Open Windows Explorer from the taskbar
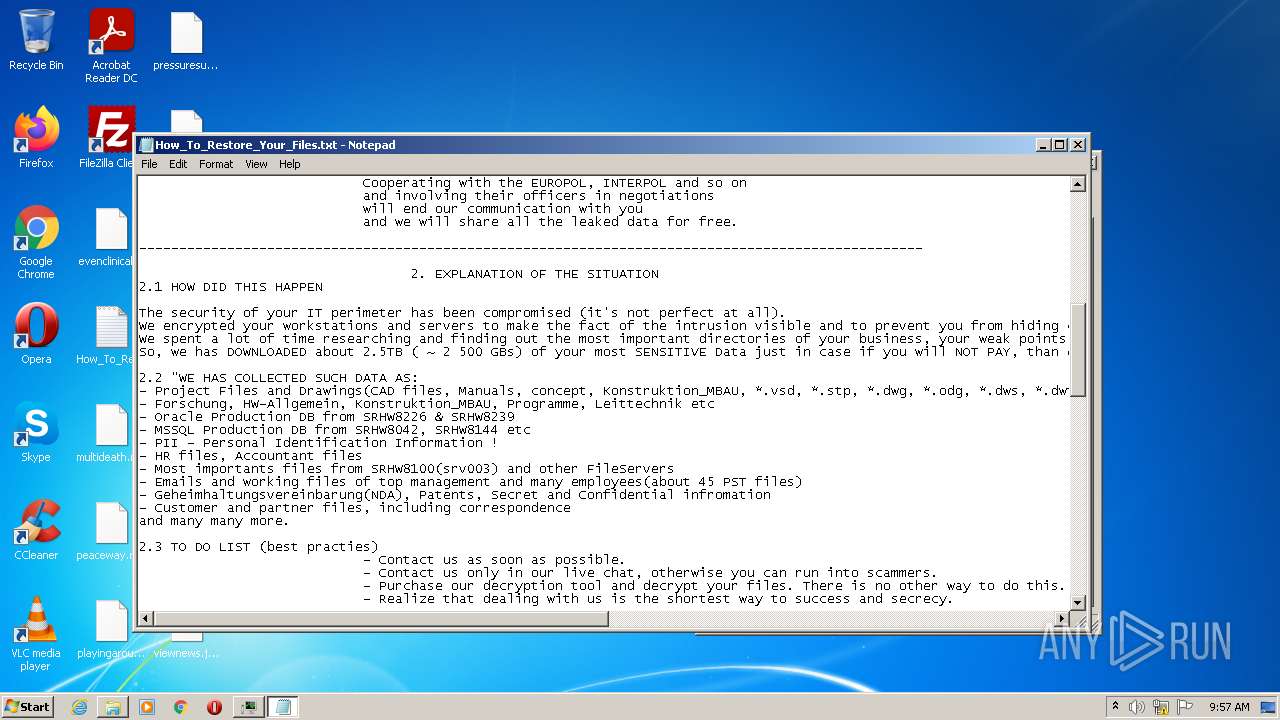The image size is (1280, 720). click(x=113, y=707)
